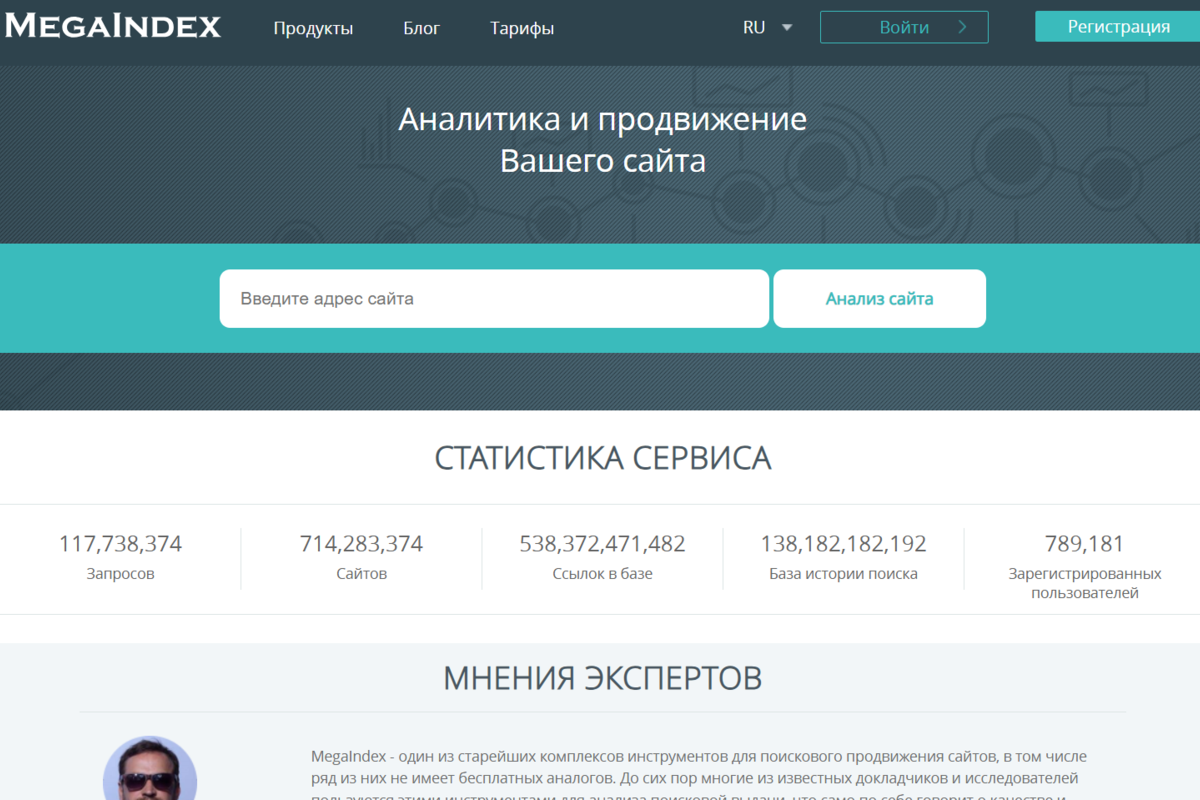This screenshot has height=800, width=1200.
Task: Click the Анализ сайта button
Action: [879, 298]
